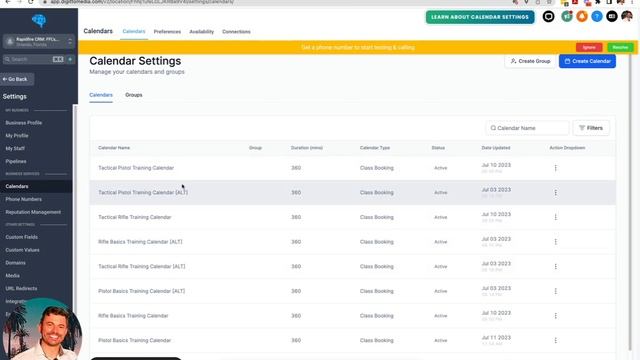Click the black screen icon beside help

611,16
